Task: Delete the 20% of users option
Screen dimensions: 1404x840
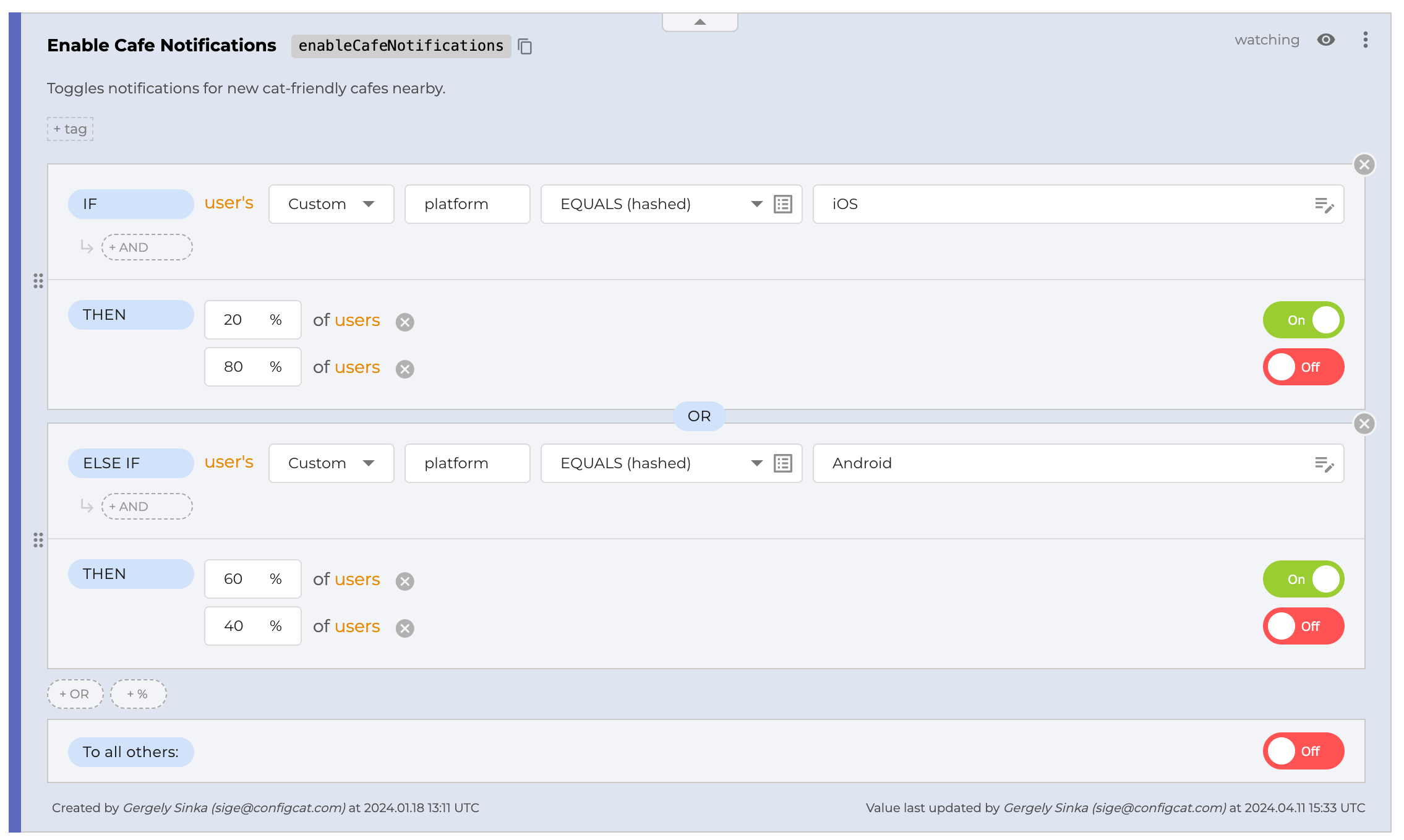Action: [x=405, y=322]
